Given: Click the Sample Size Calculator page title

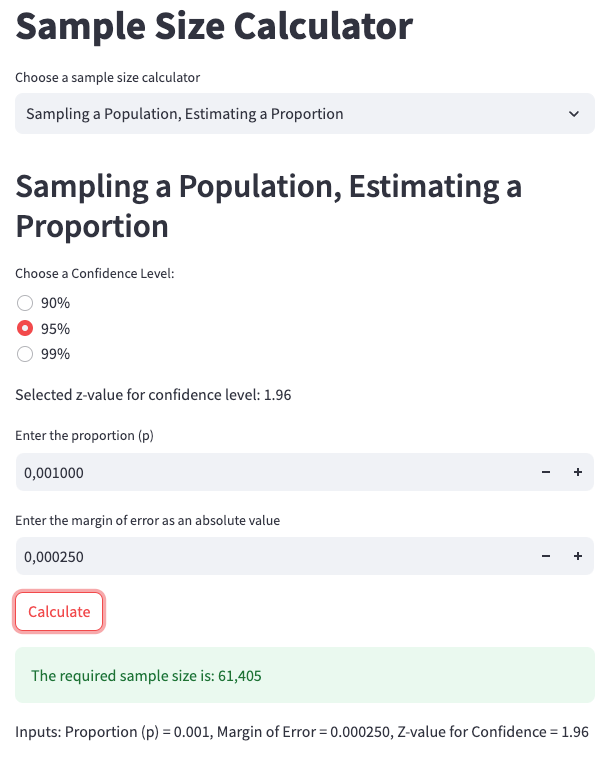Looking at the screenshot, I should pos(214,26).
